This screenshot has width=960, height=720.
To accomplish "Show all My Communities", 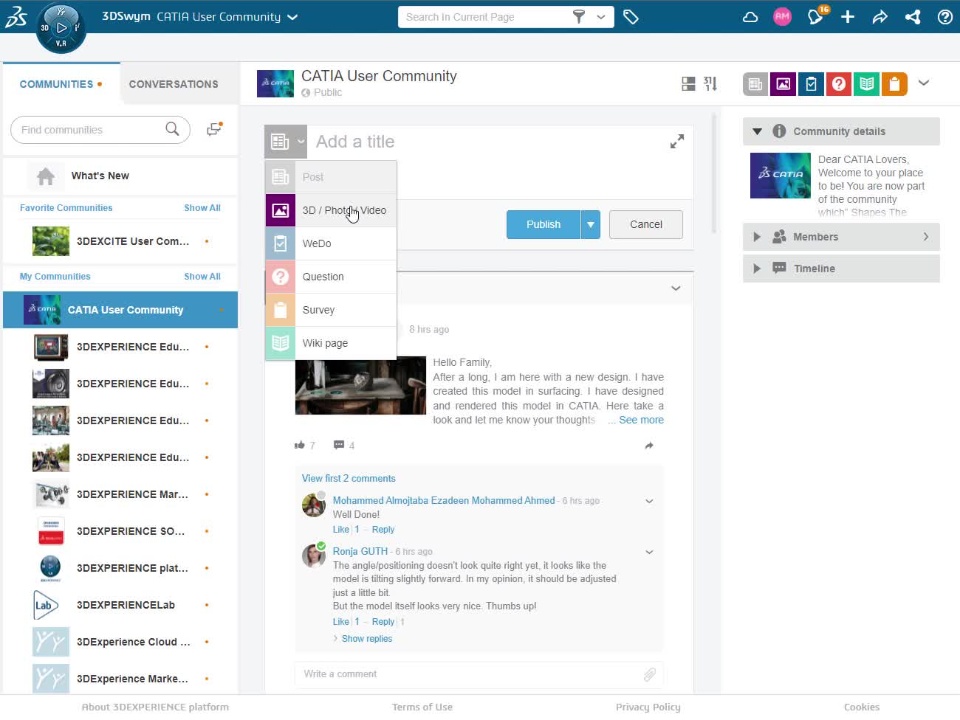I will click(x=202, y=277).
